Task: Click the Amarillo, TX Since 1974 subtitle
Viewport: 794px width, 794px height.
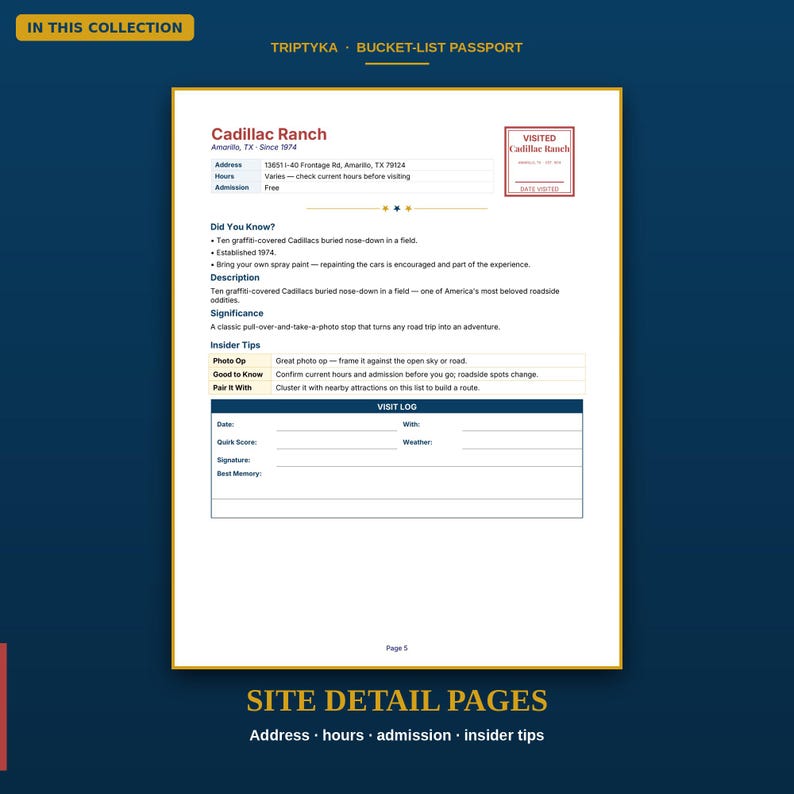Action: pyautogui.click(x=254, y=147)
